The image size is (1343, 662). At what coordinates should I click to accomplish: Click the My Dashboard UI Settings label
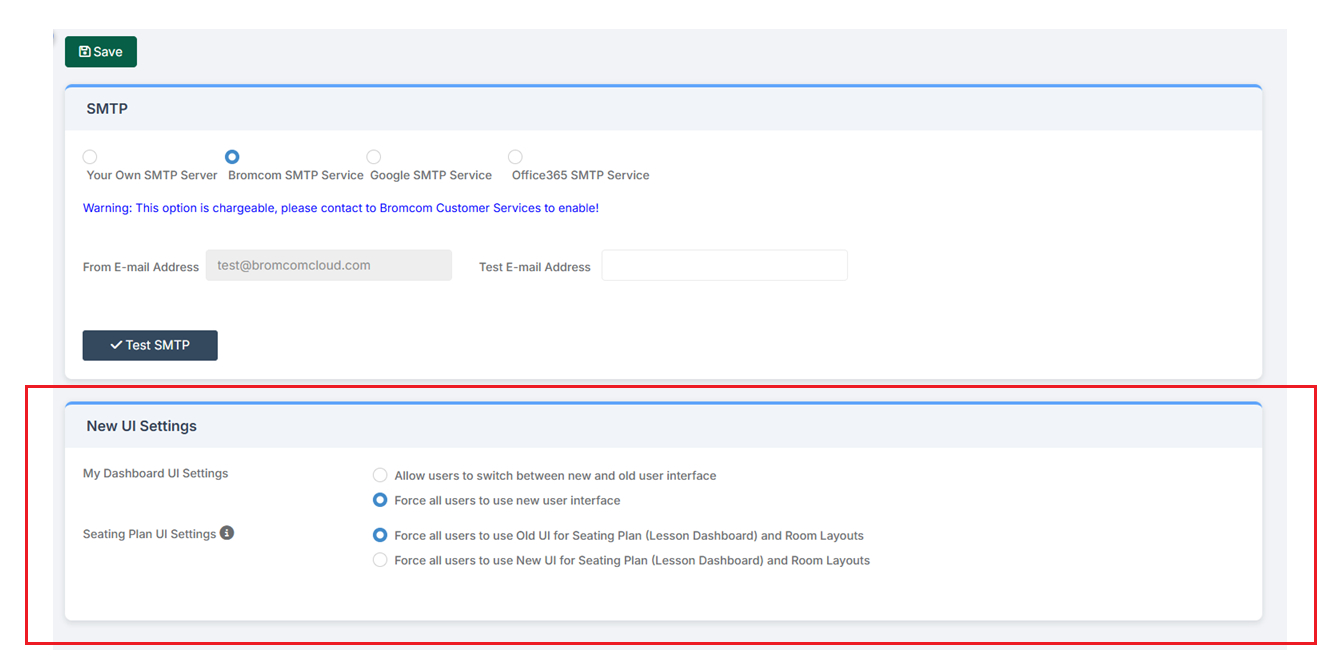coord(155,474)
